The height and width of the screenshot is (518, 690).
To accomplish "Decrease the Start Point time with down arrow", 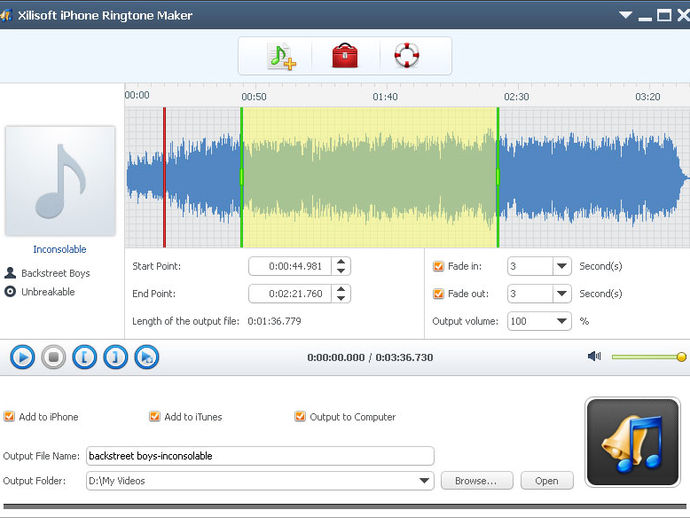I will pyautogui.click(x=341, y=271).
